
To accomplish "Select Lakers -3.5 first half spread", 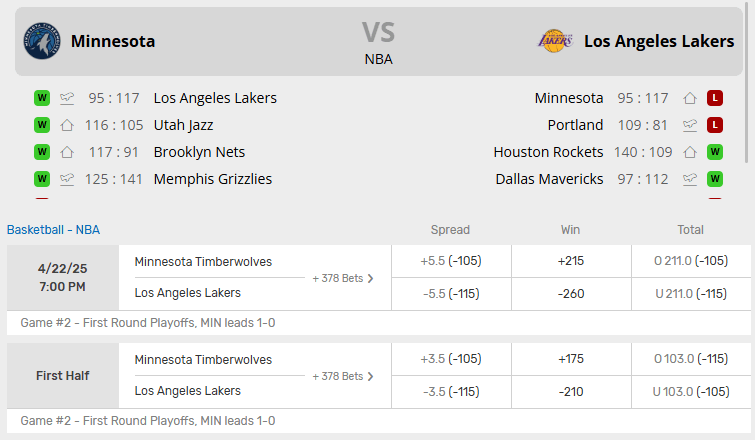I will pos(451,391).
